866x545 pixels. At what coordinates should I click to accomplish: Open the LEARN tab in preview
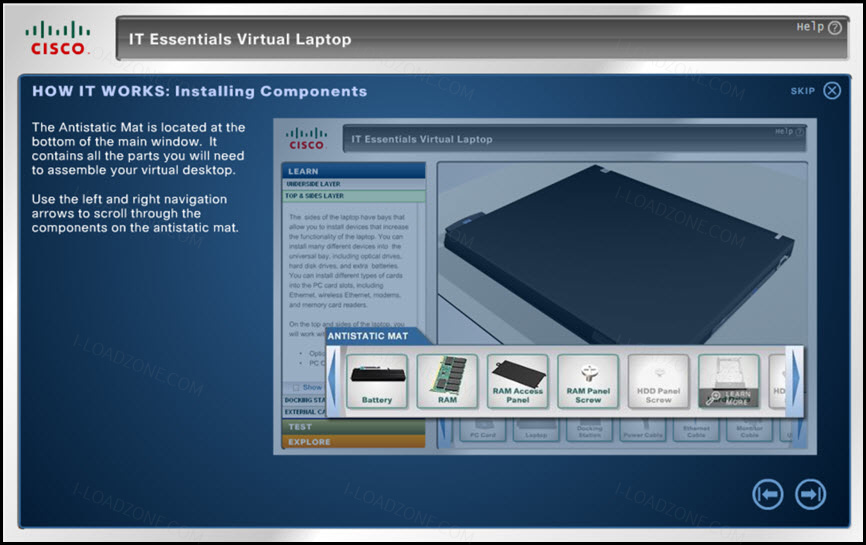(353, 171)
